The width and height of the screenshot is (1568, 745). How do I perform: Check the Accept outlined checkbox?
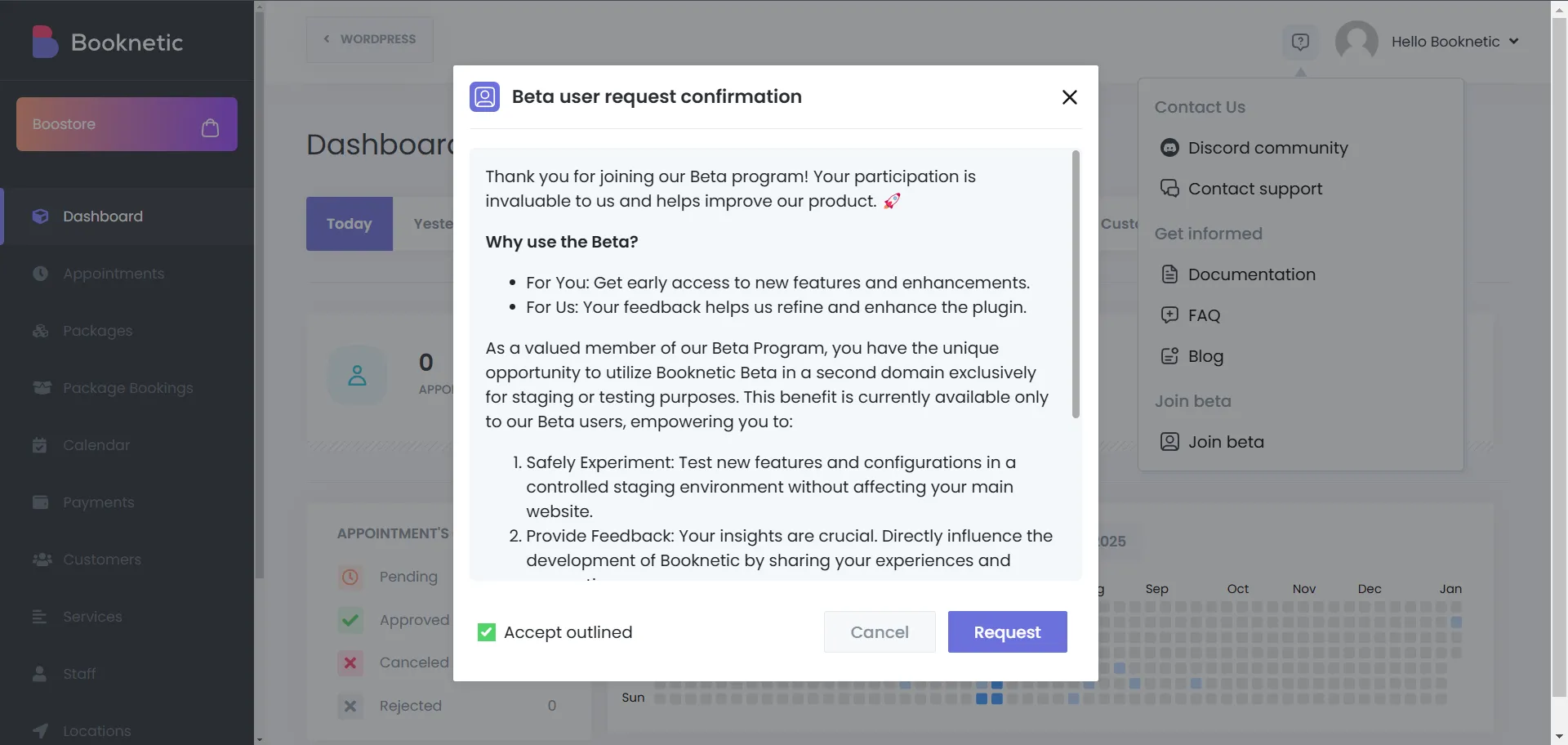click(x=487, y=632)
